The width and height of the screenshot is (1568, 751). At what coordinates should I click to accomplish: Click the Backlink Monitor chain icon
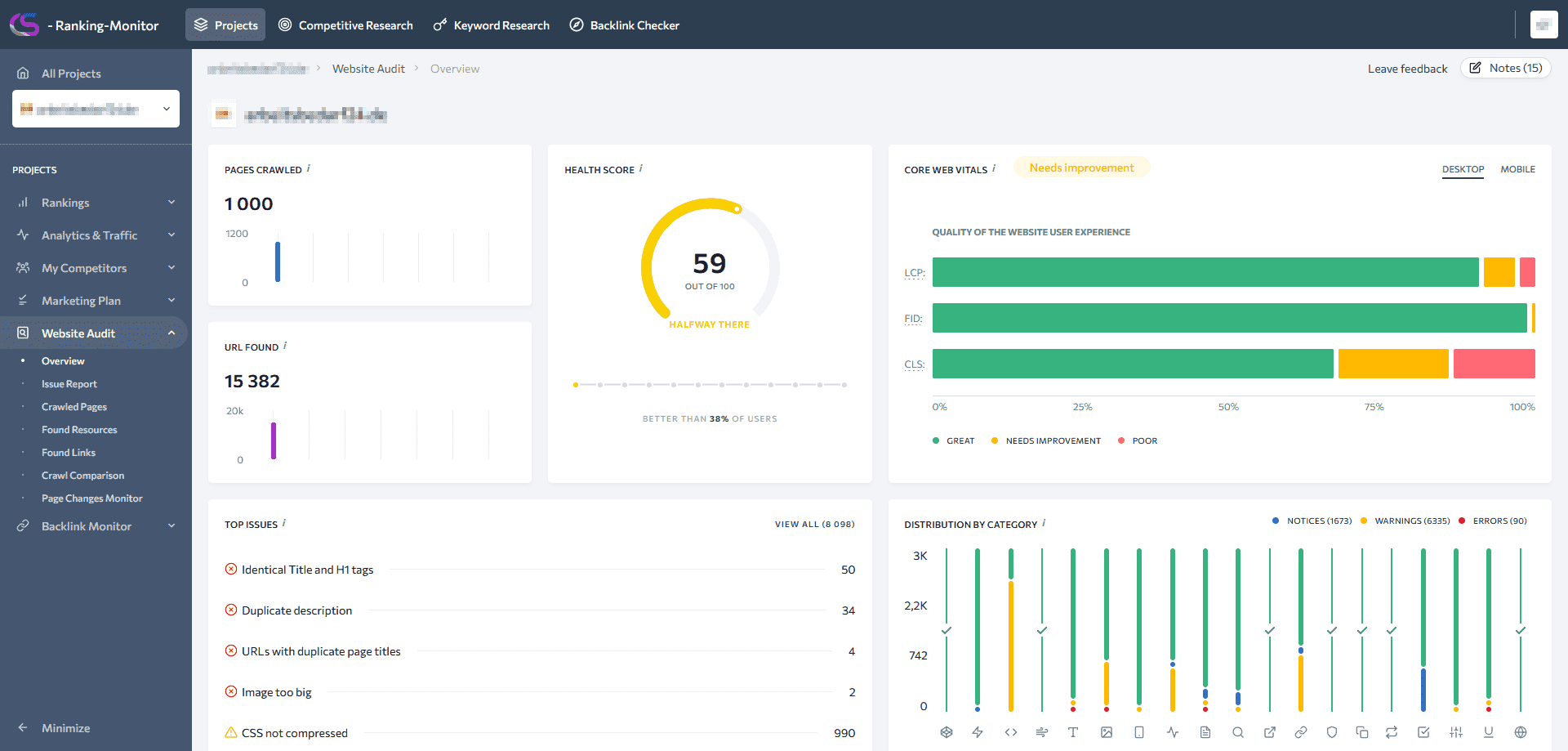tap(24, 525)
